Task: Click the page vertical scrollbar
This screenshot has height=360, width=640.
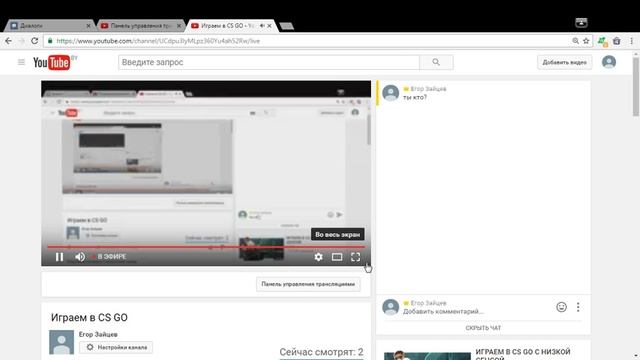Action: tap(636, 87)
